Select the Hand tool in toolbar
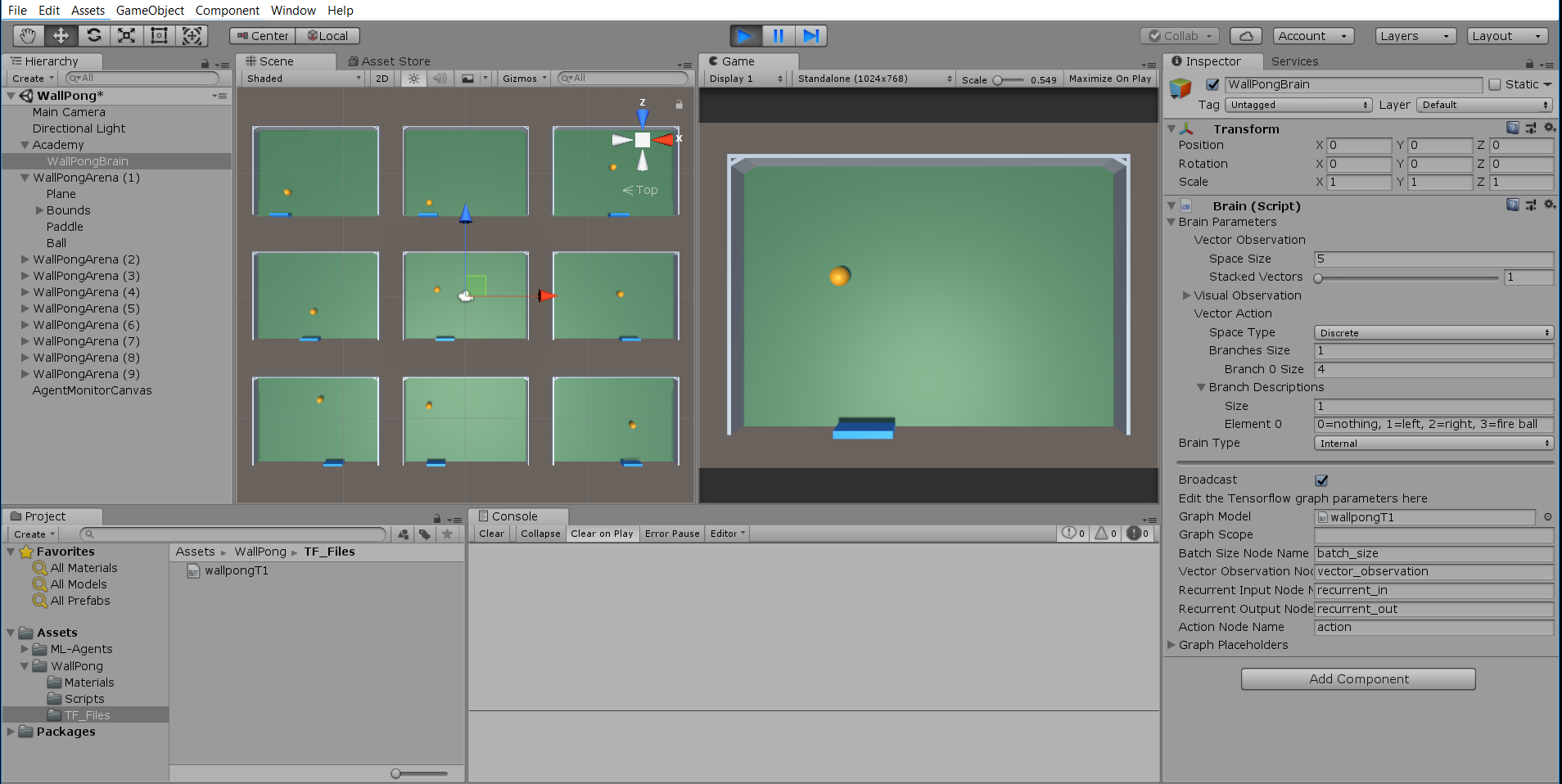 pyautogui.click(x=28, y=36)
